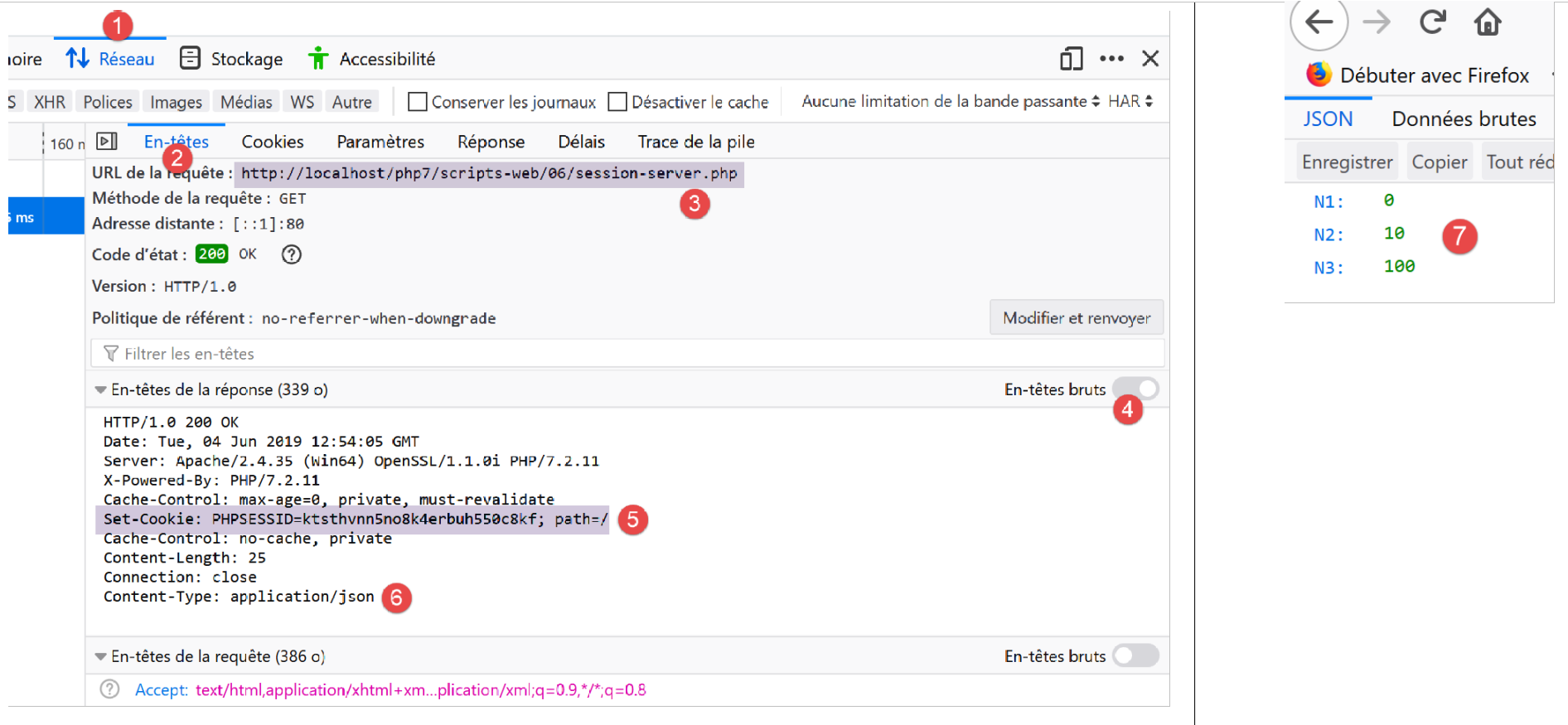Click the Modifier et renvoyer button
Screen dimensions: 1568x725
pyautogui.click(x=1077, y=318)
